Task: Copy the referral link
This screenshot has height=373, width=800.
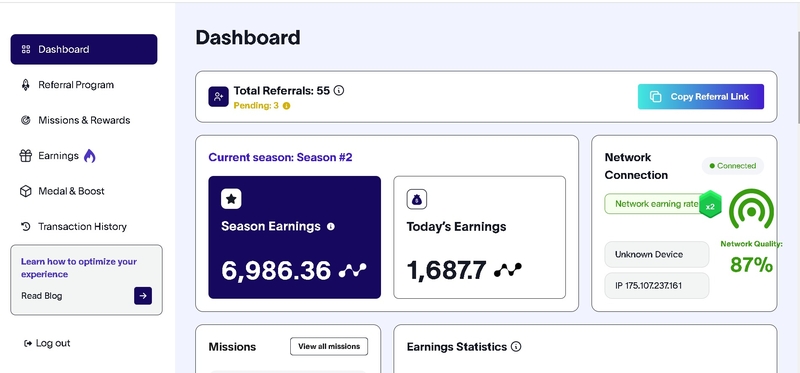Action: (x=701, y=96)
